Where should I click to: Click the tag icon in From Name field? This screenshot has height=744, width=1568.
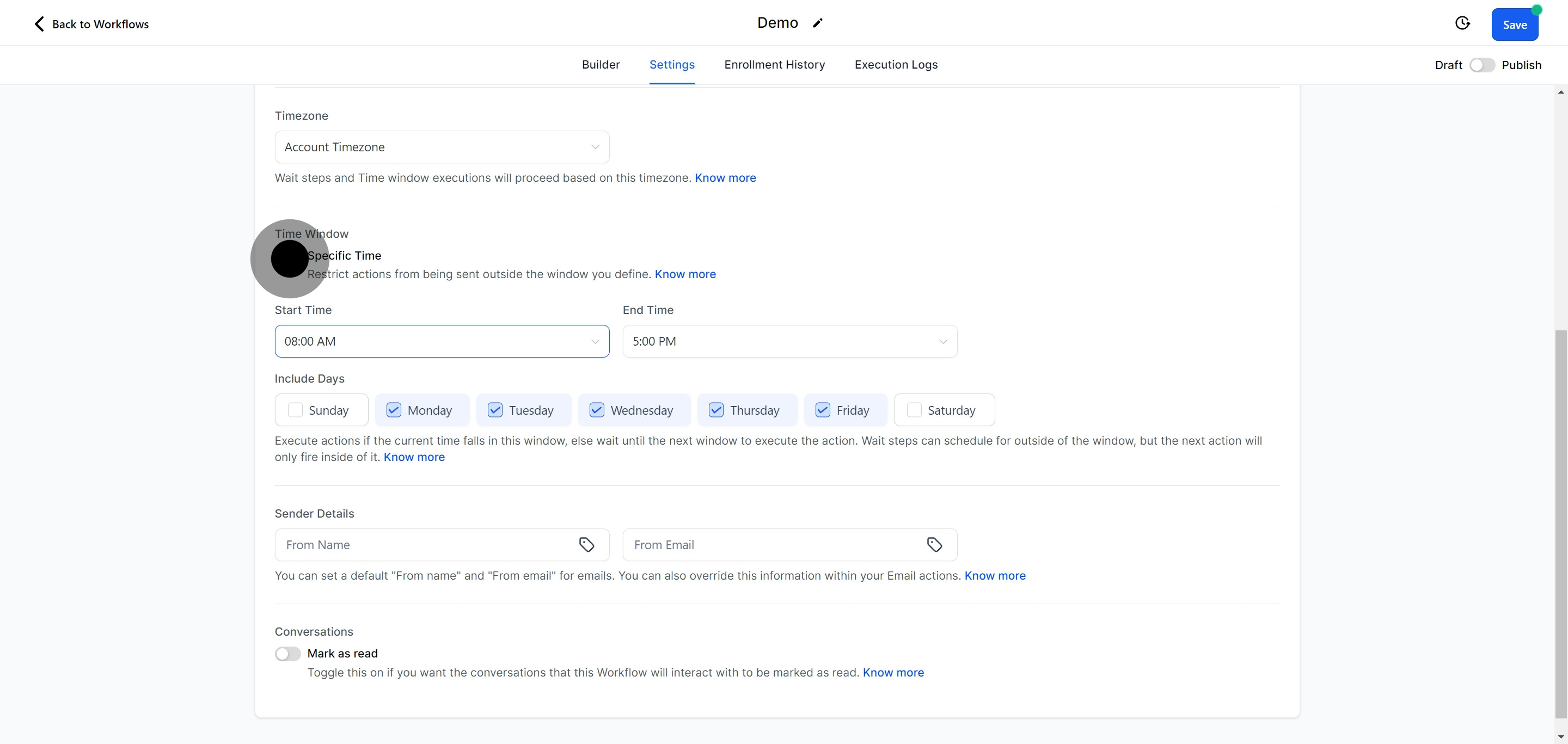click(x=586, y=544)
